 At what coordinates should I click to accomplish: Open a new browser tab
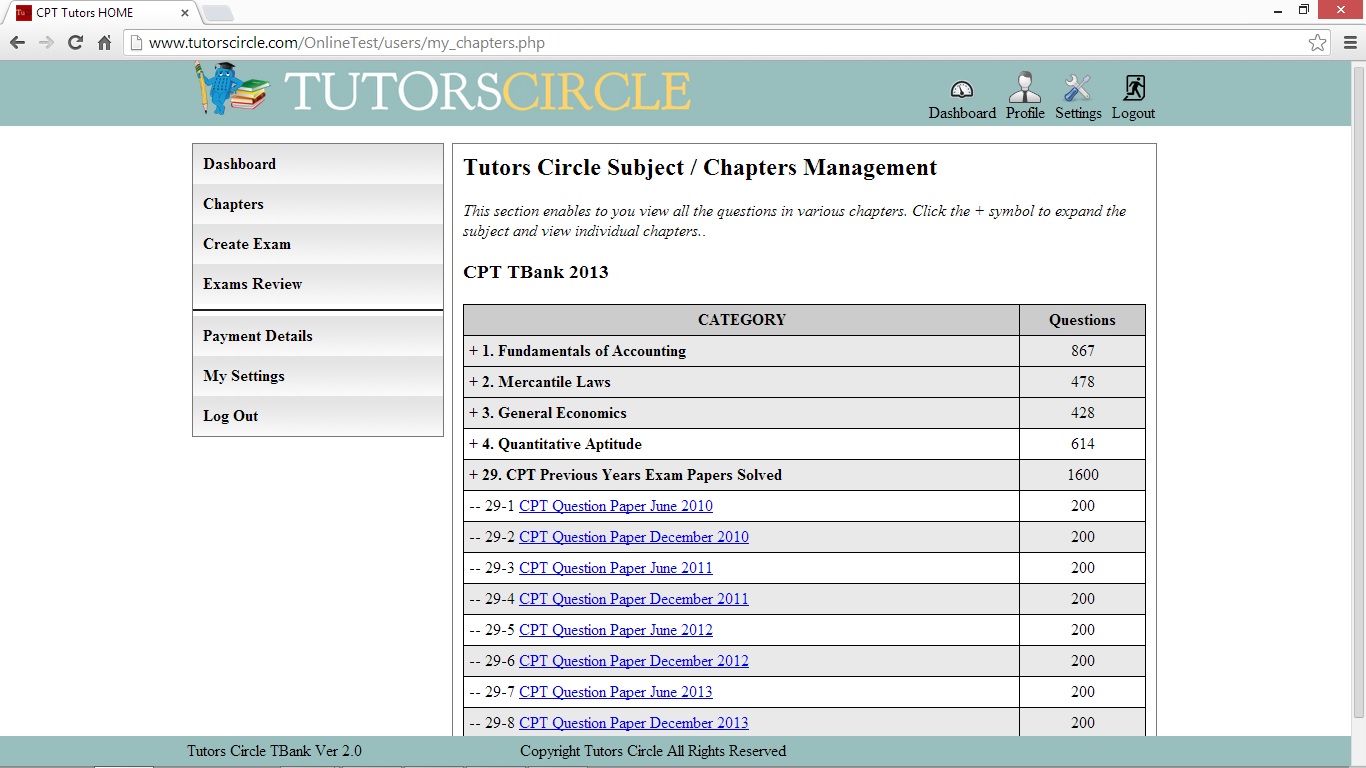[218, 13]
